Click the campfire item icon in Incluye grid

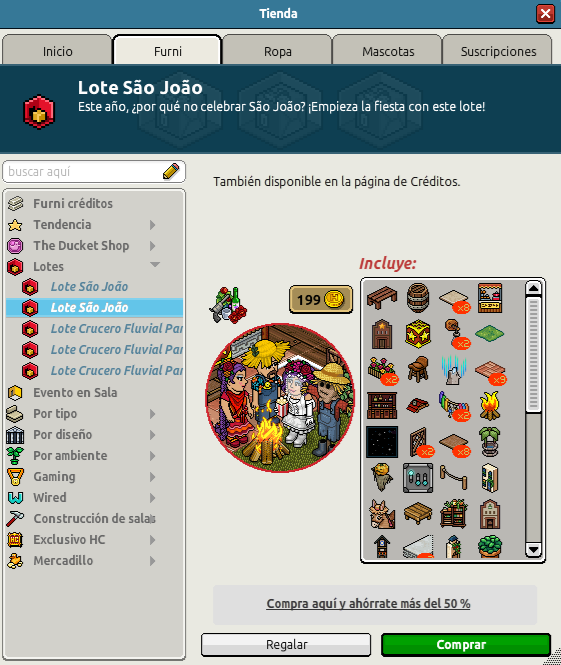[x=489, y=405]
